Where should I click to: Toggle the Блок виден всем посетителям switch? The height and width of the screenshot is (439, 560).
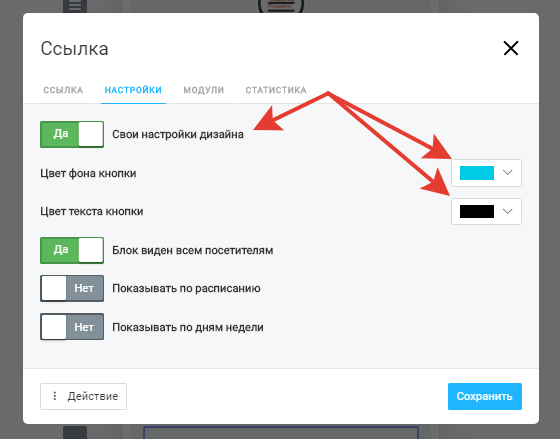pyautogui.click(x=72, y=250)
